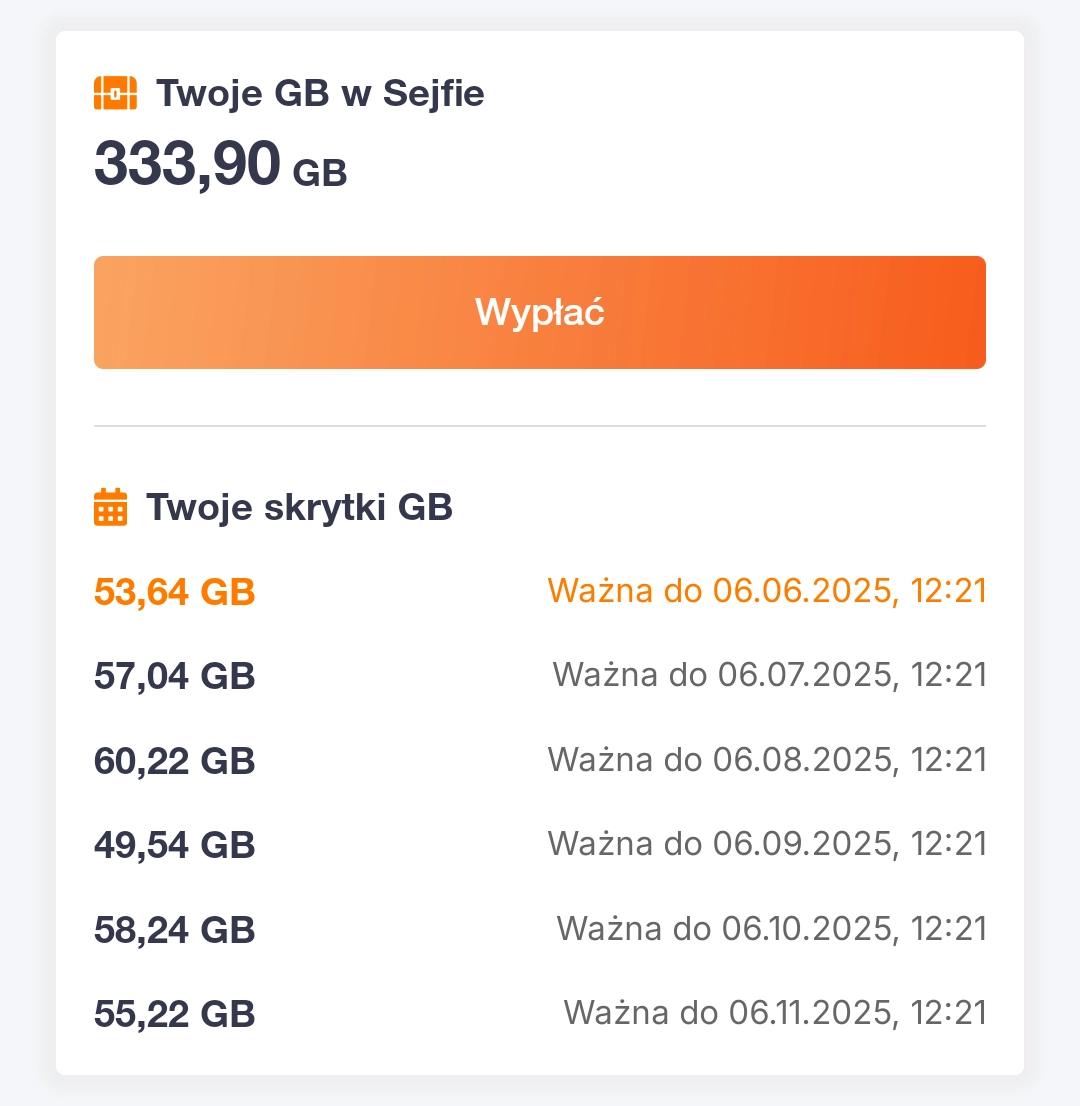Click the "Twoje skrytki GB" heading

[x=299, y=507]
